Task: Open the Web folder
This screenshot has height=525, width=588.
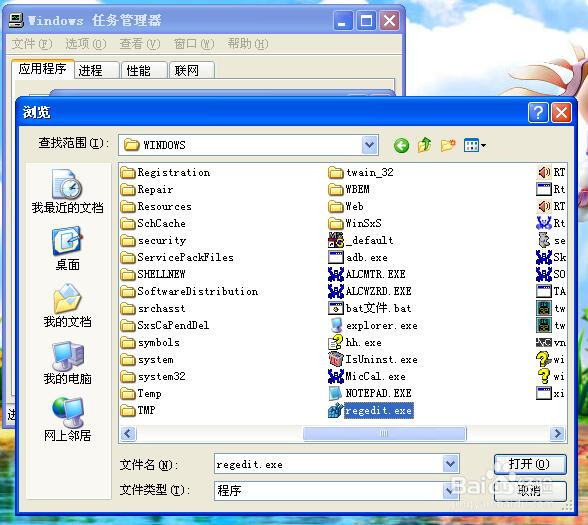Action: [346, 206]
